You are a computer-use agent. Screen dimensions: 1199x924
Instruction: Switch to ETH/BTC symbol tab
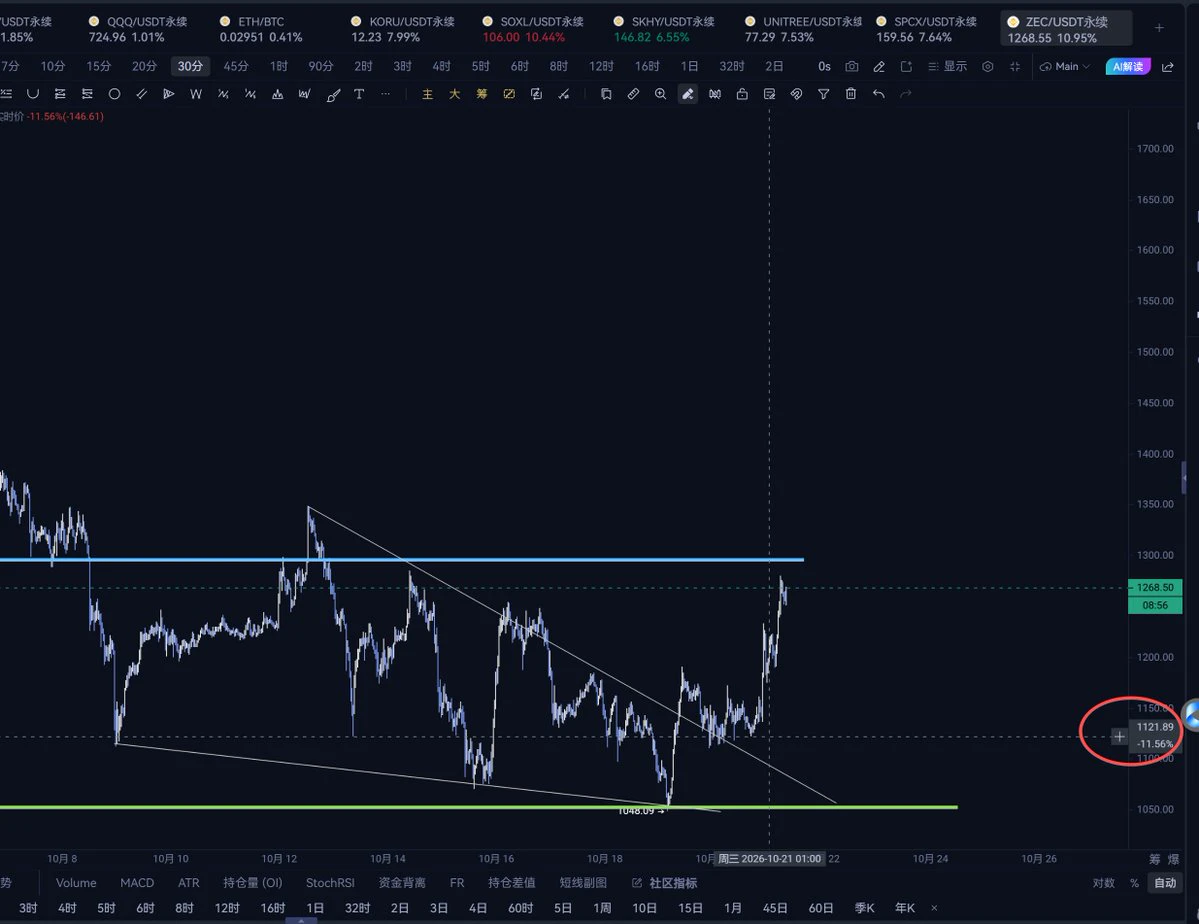(261, 29)
